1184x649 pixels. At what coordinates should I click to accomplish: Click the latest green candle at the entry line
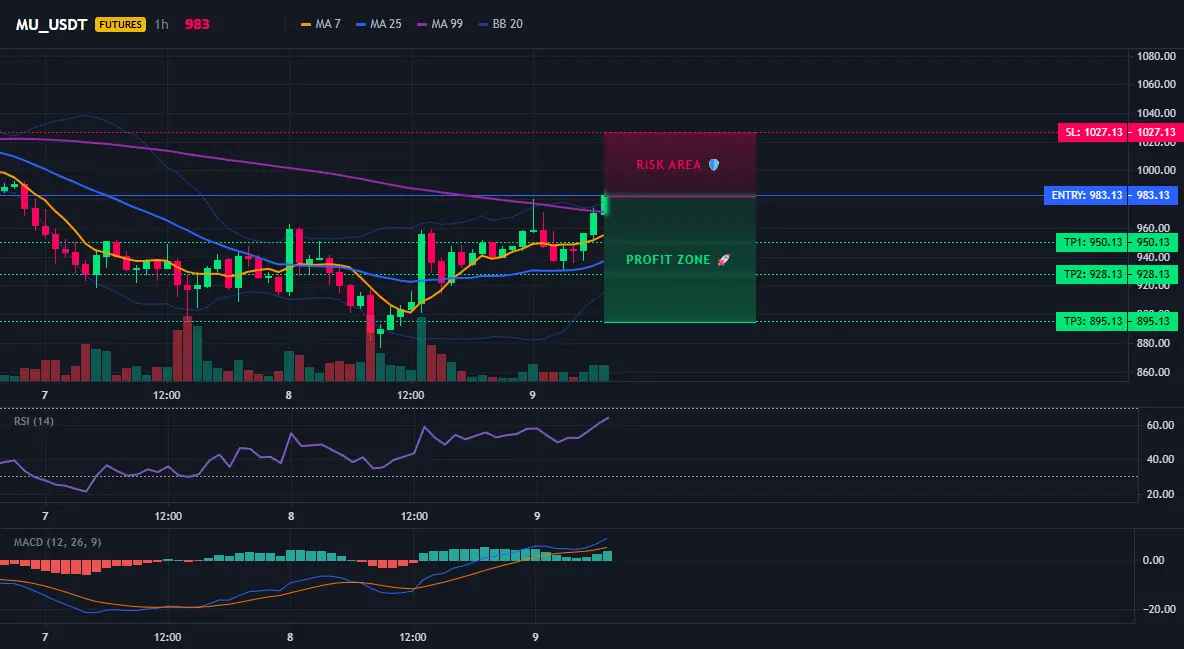604,204
